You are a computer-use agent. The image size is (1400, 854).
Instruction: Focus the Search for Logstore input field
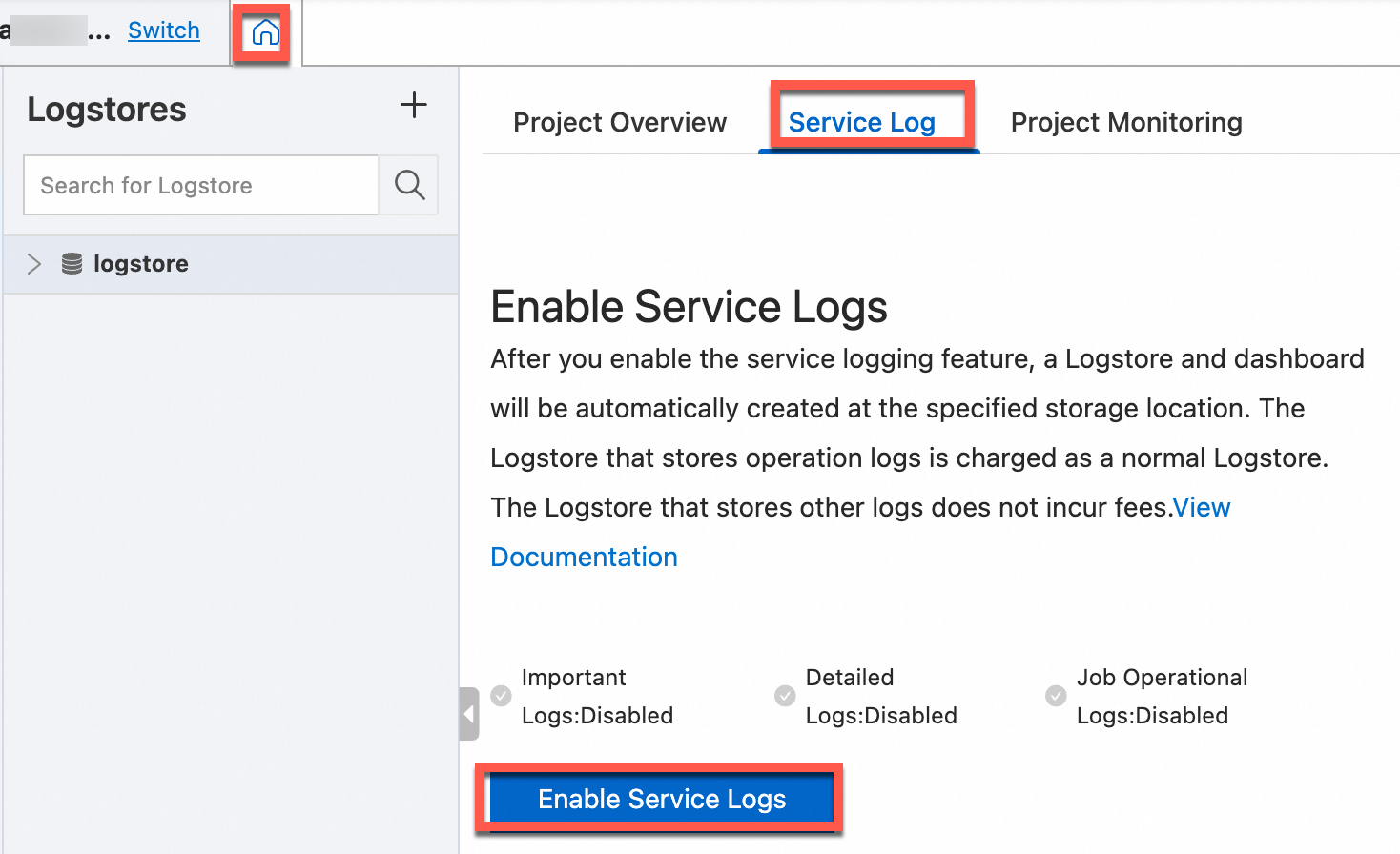201,186
